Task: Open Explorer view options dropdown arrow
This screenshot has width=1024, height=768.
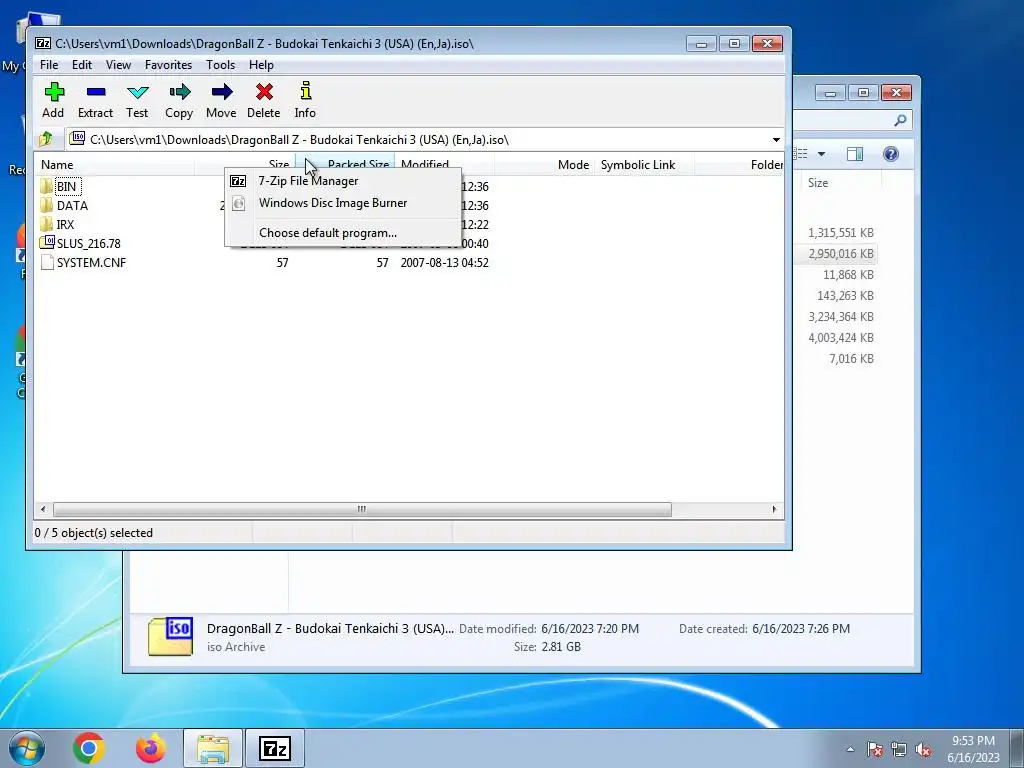Action: (x=822, y=154)
